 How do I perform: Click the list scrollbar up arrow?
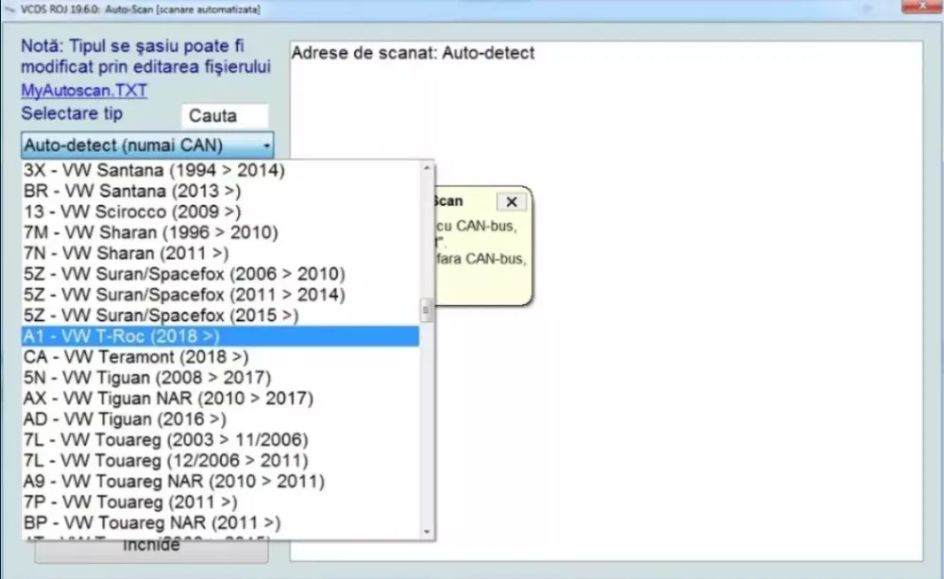pos(427,168)
